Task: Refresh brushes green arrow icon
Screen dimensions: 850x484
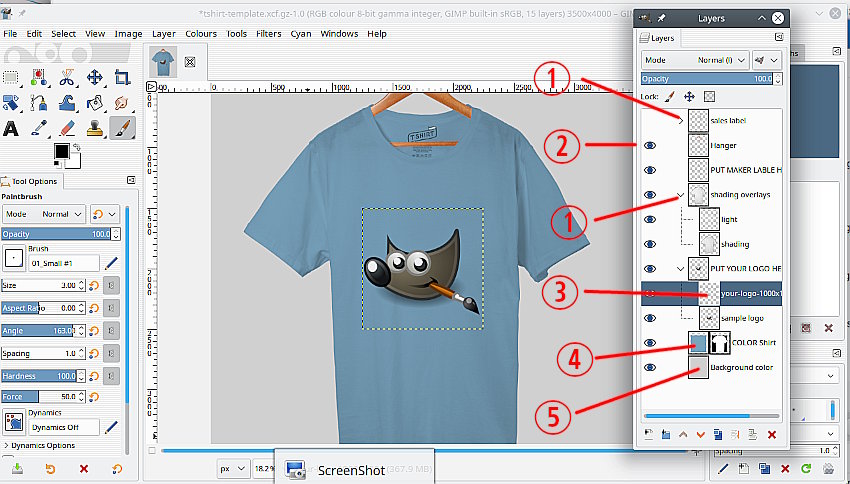Action: 806,468
